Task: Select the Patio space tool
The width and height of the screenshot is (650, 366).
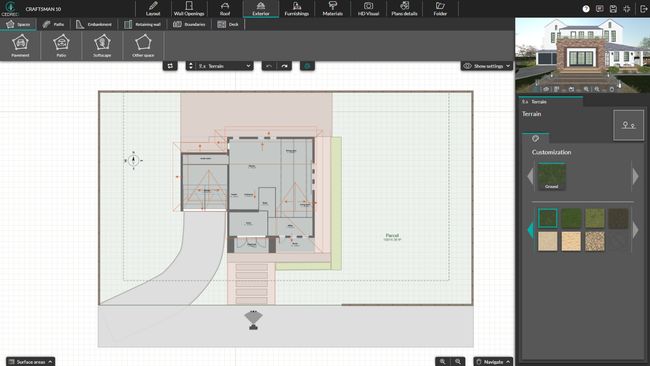Action: pos(61,46)
